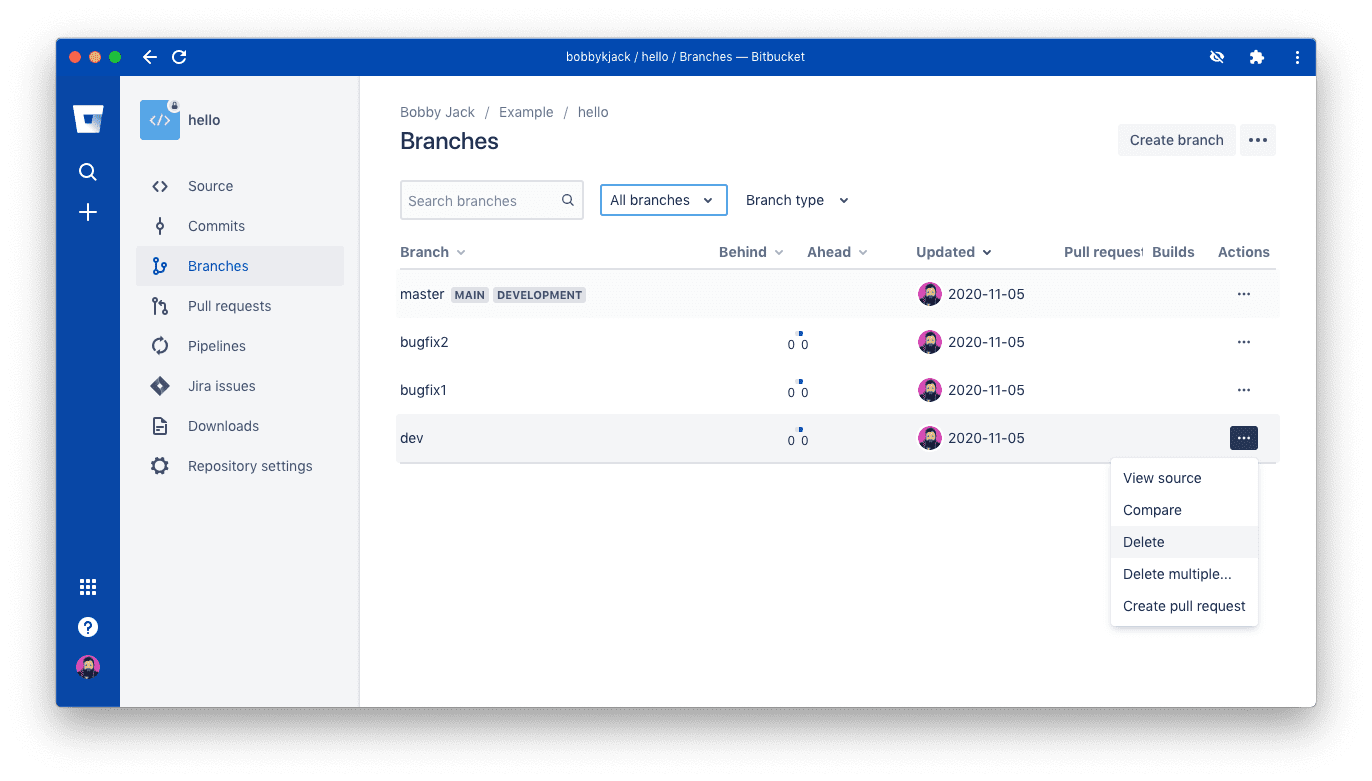Choose View source from dev menu

pos(1184,478)
